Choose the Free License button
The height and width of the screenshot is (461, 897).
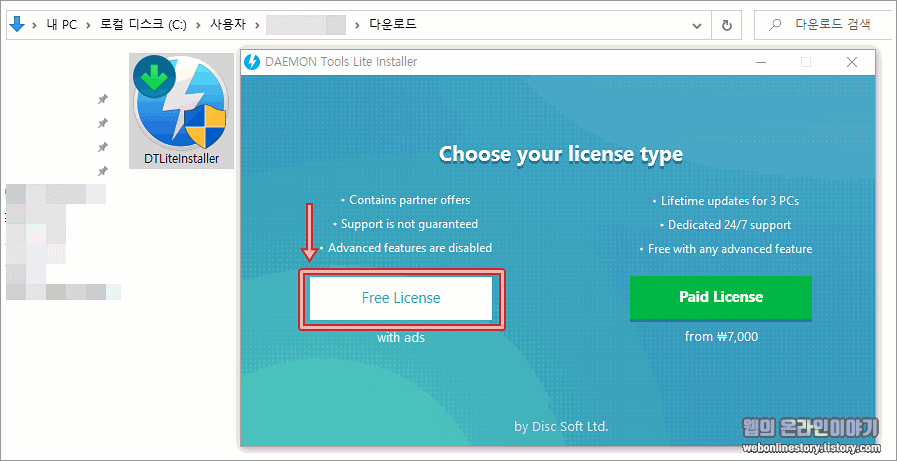(x=400, y=298)
